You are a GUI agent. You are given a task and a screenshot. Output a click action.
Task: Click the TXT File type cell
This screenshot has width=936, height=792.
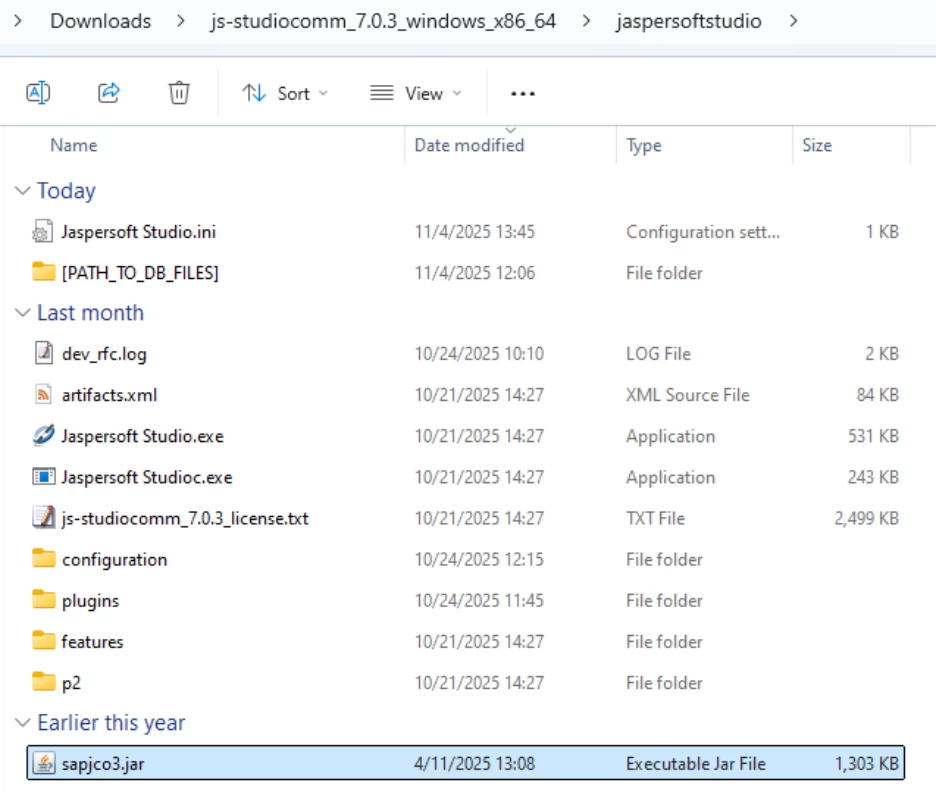point(655,518)
